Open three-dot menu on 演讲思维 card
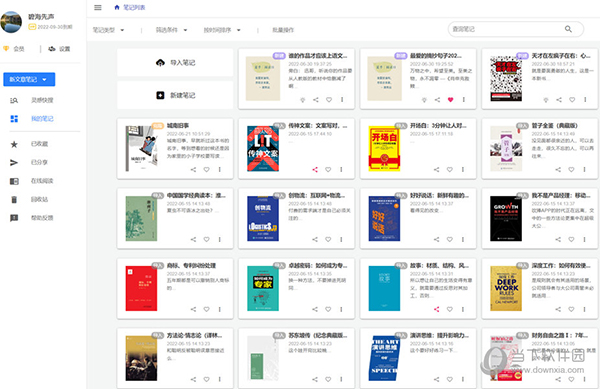600x389 pixels. click(463, 379)
